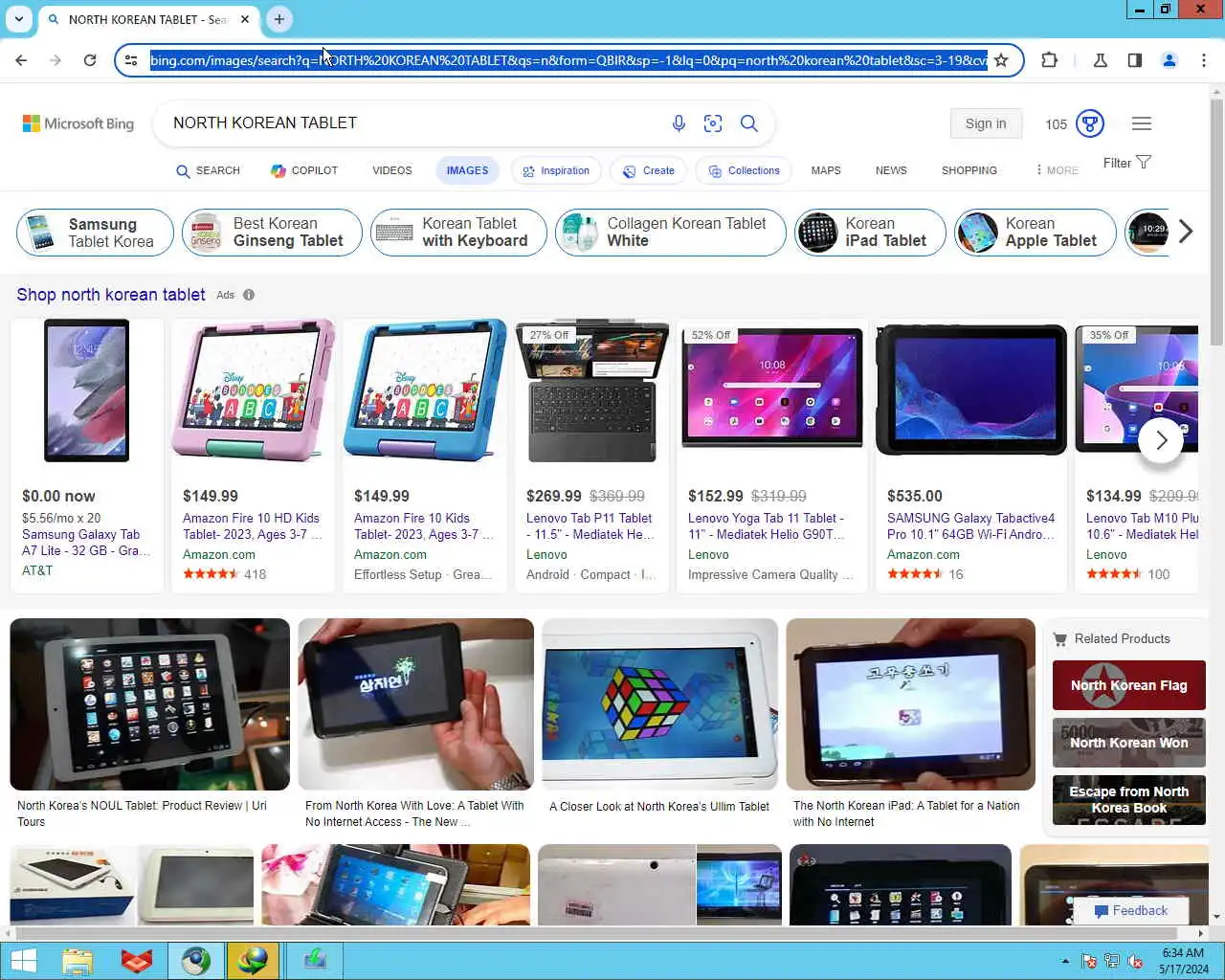Advance shopping carousel with next arrow
This screenshot has height=980, width=1225.
[1161, 440]
